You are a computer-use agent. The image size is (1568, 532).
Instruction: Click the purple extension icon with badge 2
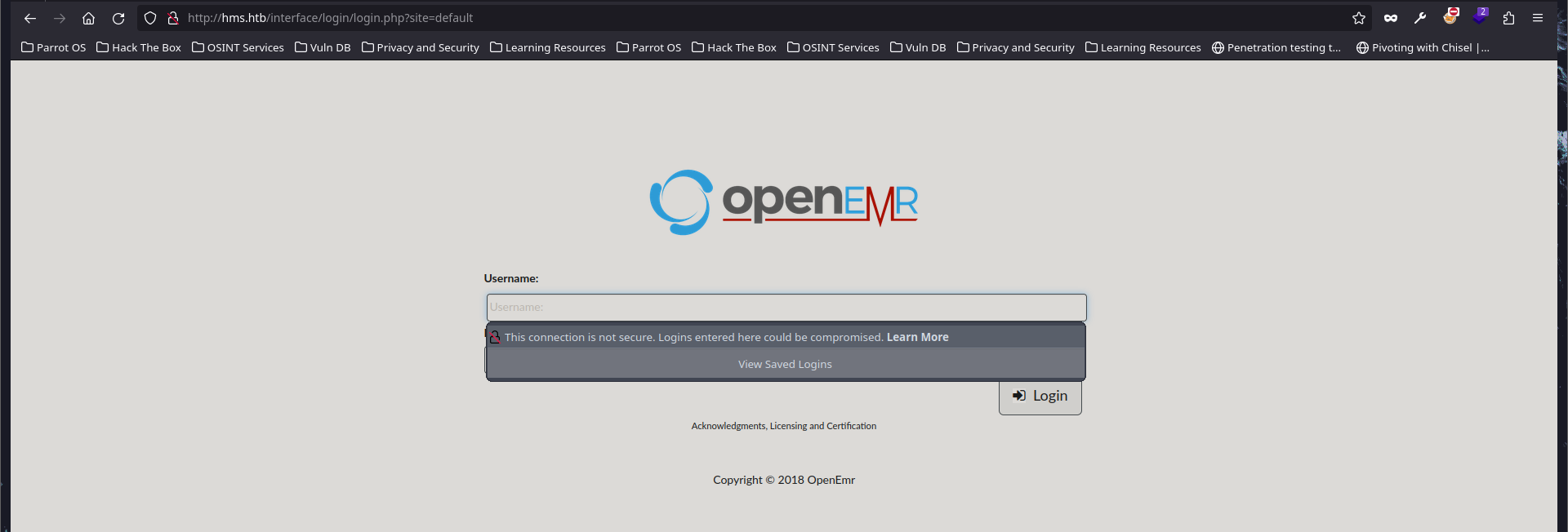point(1480,16)
